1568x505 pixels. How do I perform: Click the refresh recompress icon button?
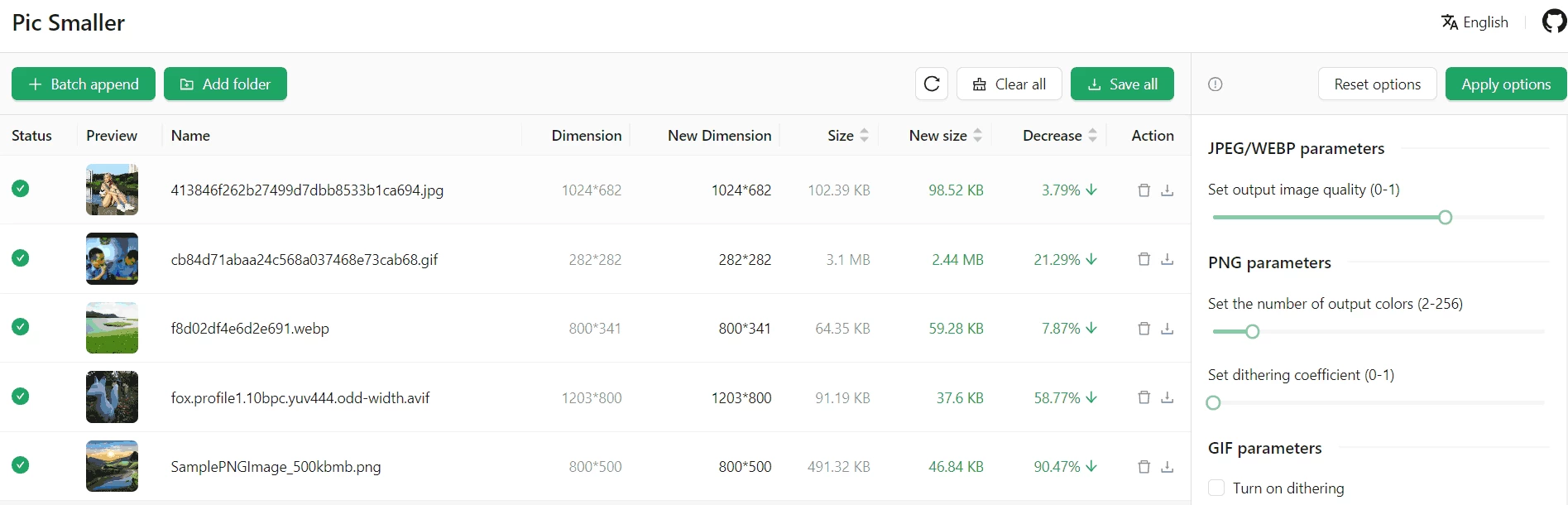932,84
